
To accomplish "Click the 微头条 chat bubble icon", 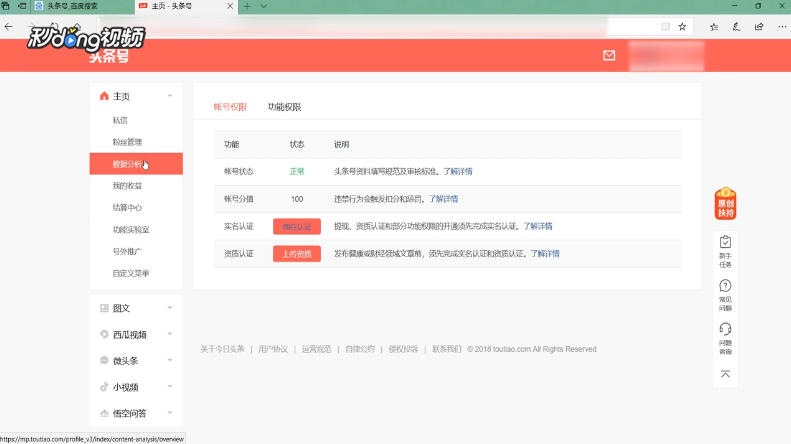I will [104, 360].
